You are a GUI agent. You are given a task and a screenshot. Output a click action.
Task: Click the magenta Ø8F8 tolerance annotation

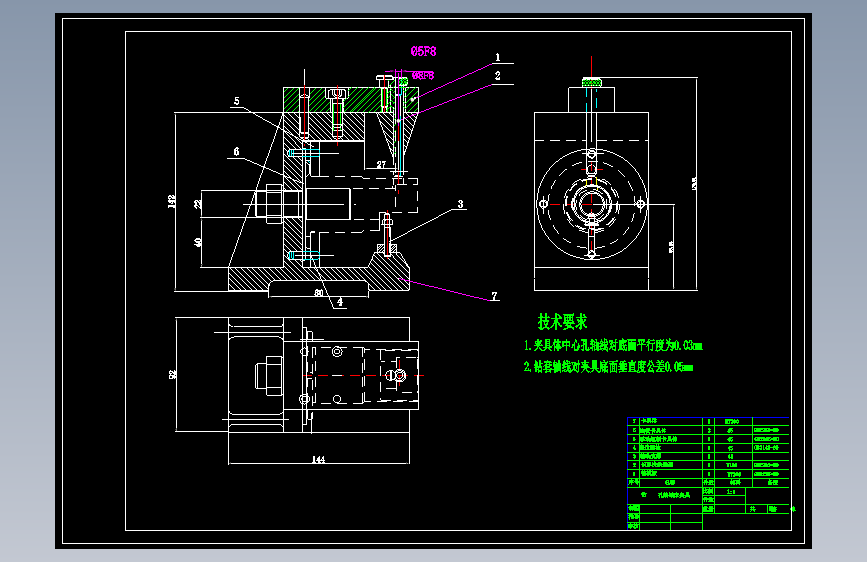[423, 75]
